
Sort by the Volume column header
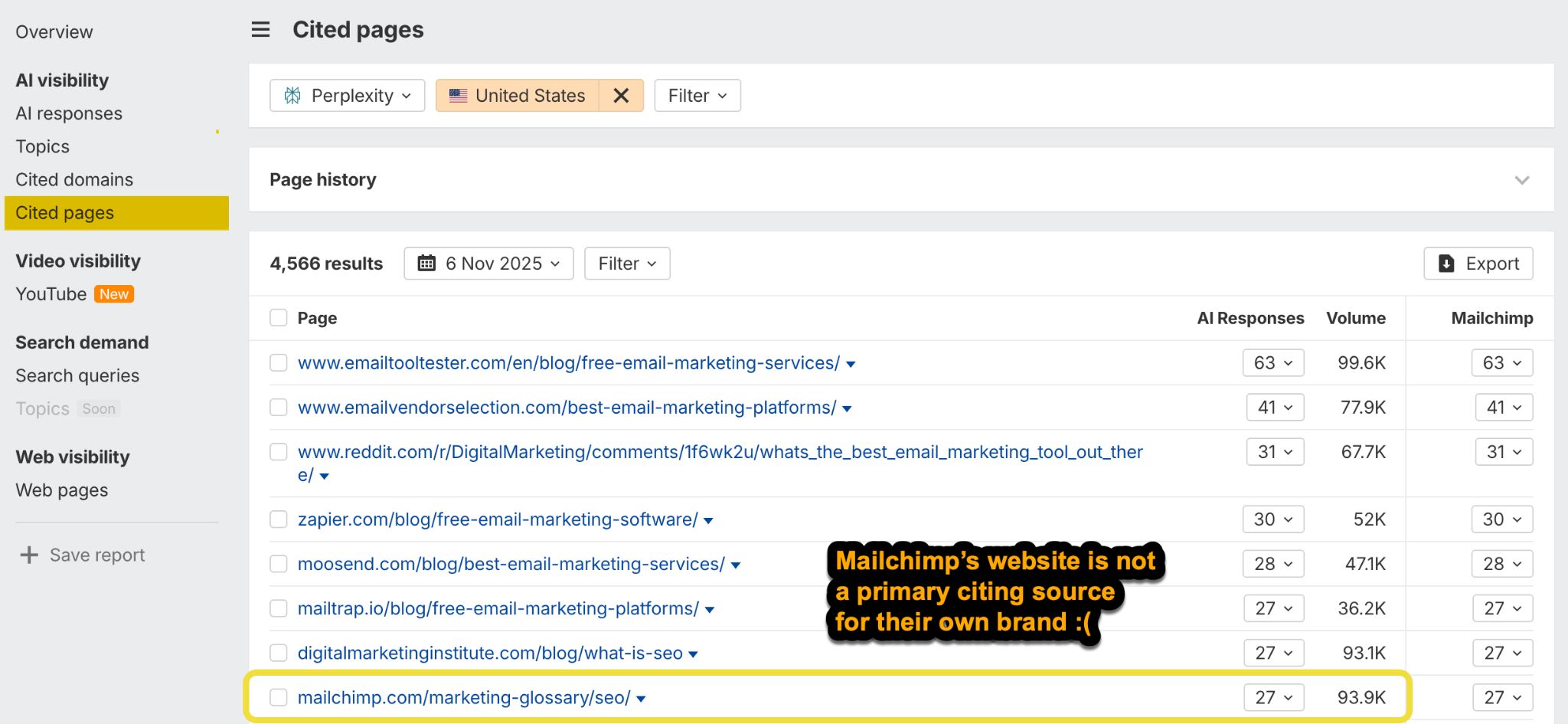1355,318
